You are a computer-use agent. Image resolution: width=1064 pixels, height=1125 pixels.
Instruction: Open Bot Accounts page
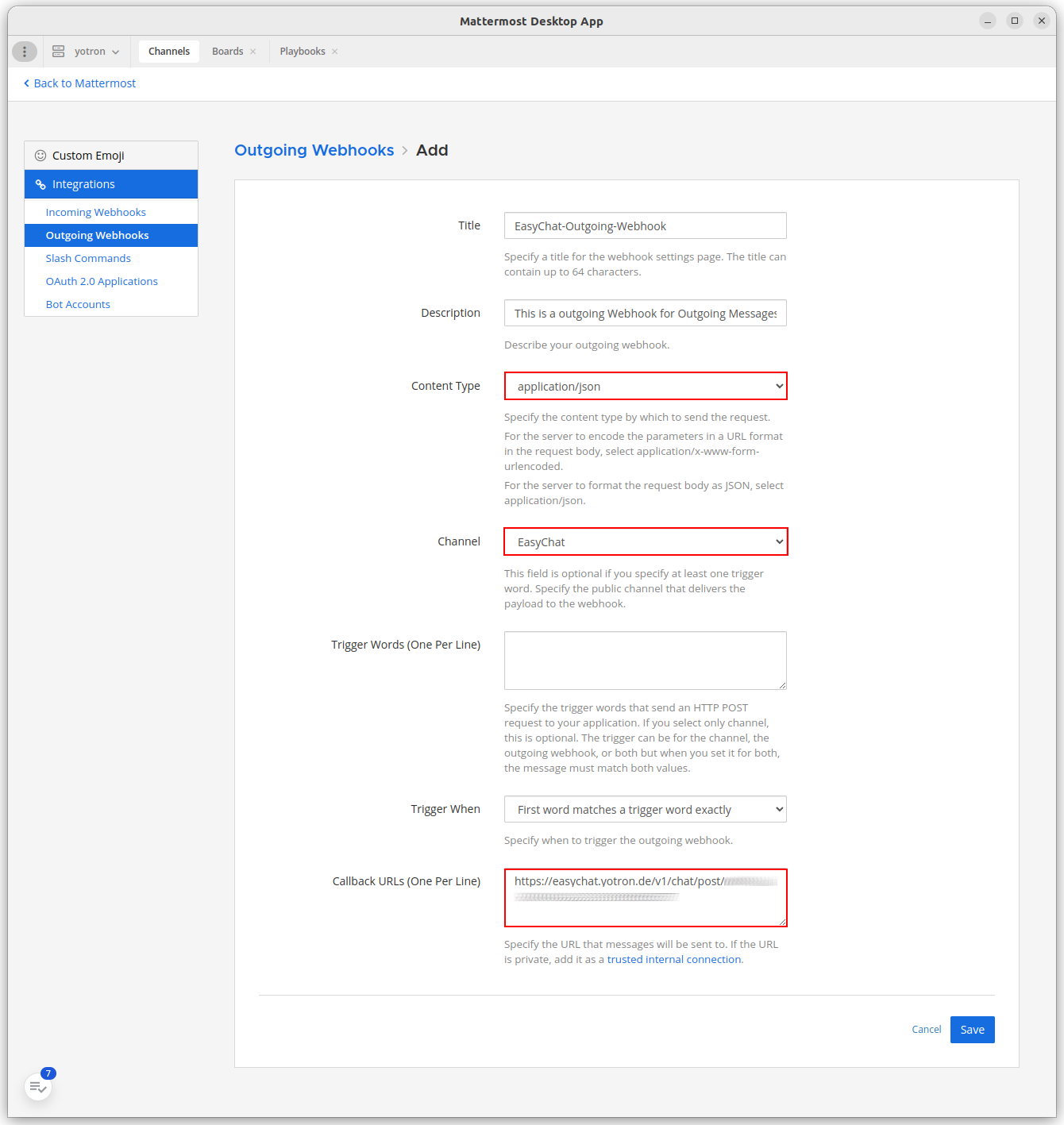(78, 305)
